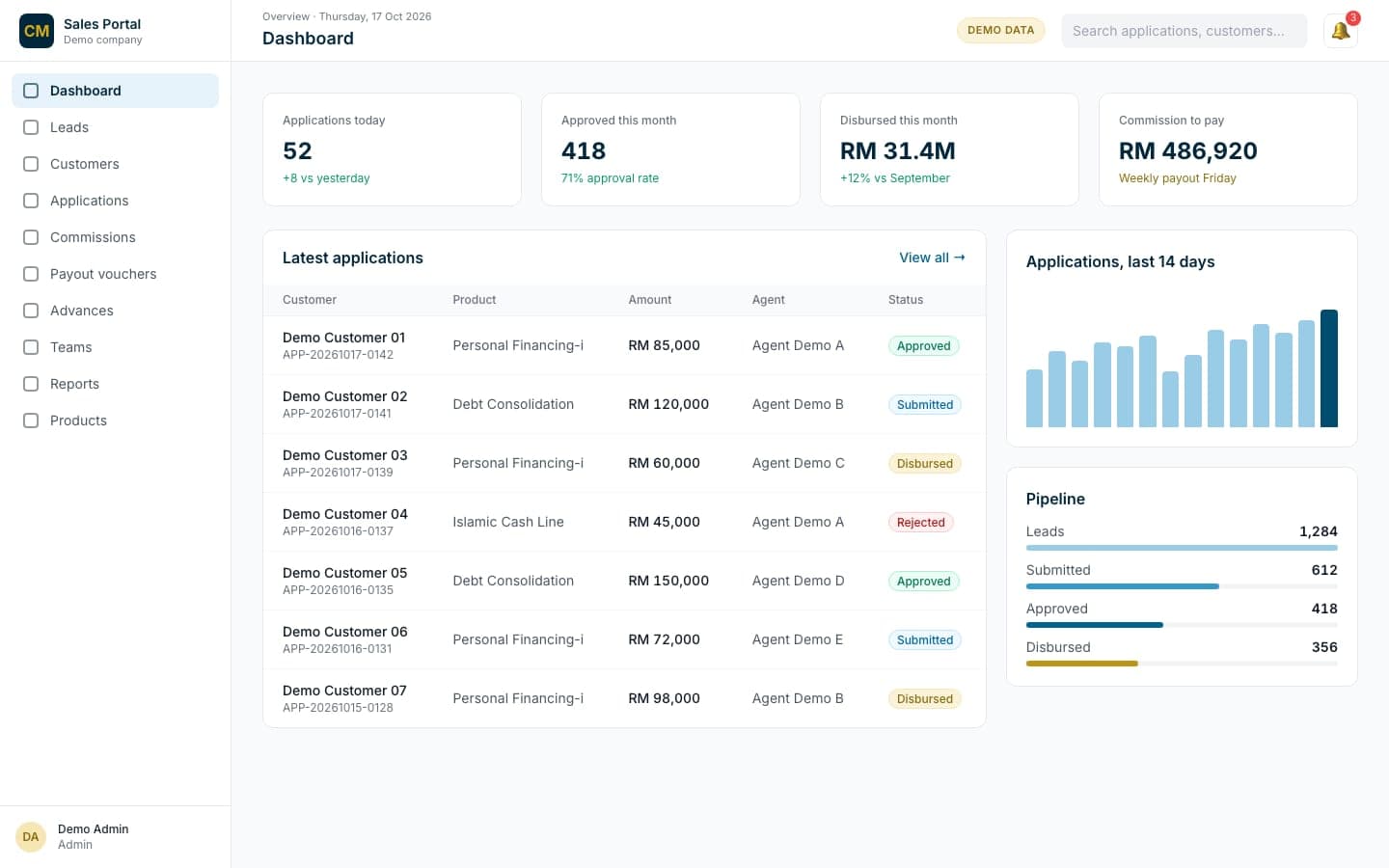Click Disbursed this month card
Viewport: 1389px width, 868px height.
coord(949,149)
